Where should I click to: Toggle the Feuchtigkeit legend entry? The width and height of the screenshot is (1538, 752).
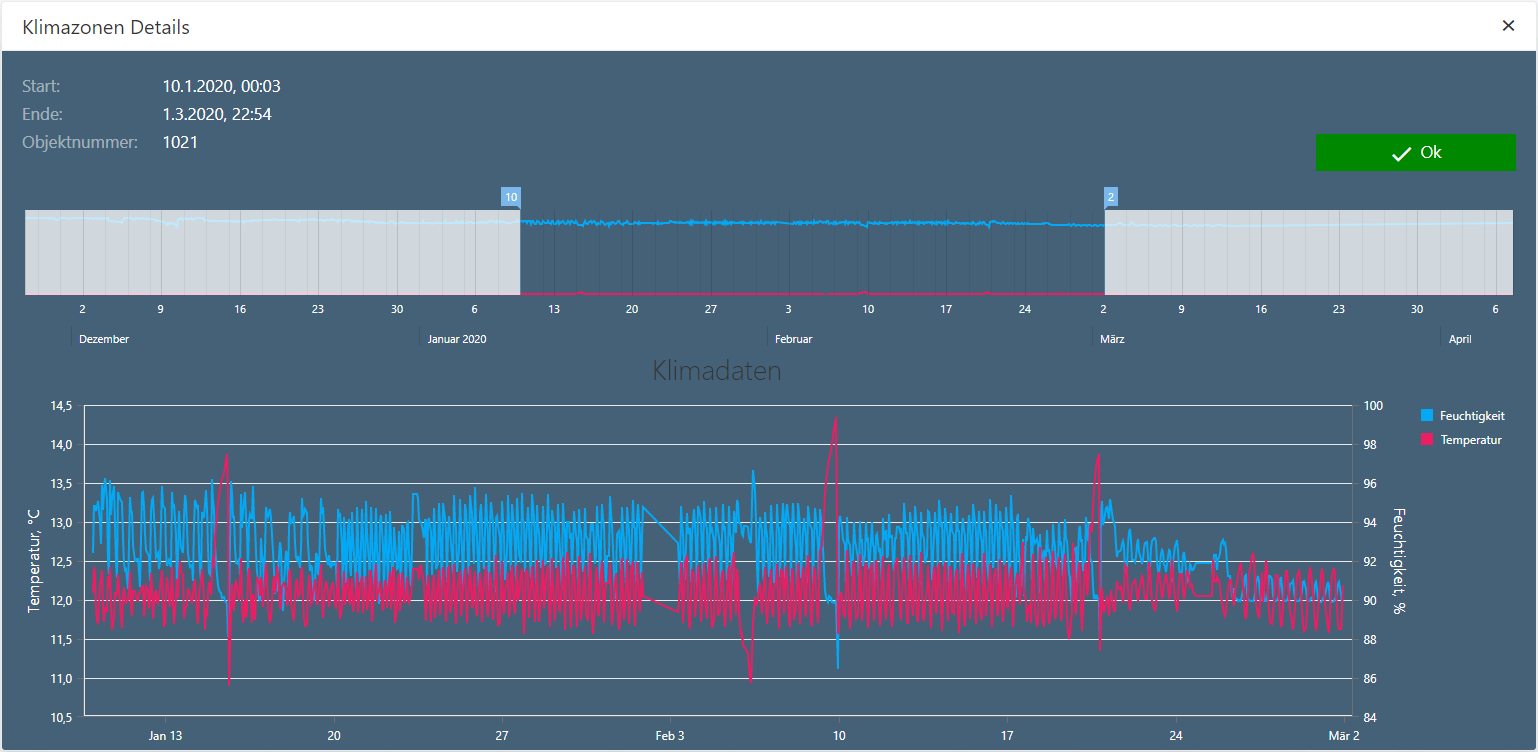[1463, 416]
